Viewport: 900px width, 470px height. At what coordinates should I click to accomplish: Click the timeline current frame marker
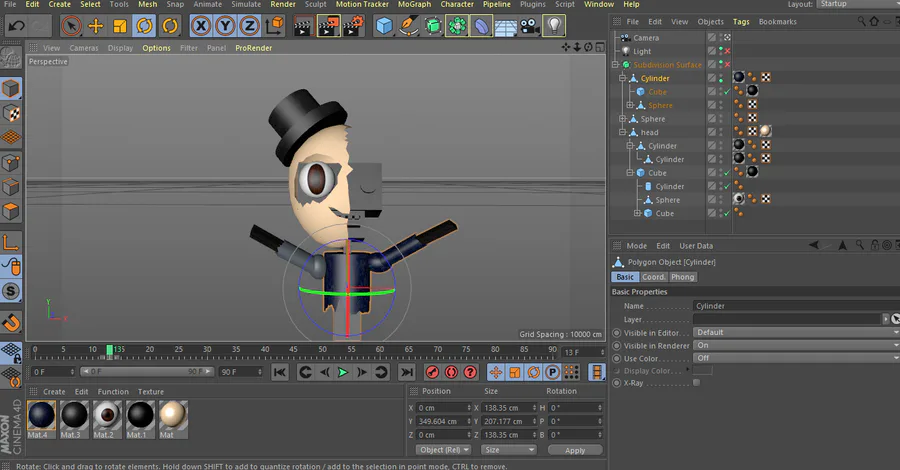(x=110, y=349)
